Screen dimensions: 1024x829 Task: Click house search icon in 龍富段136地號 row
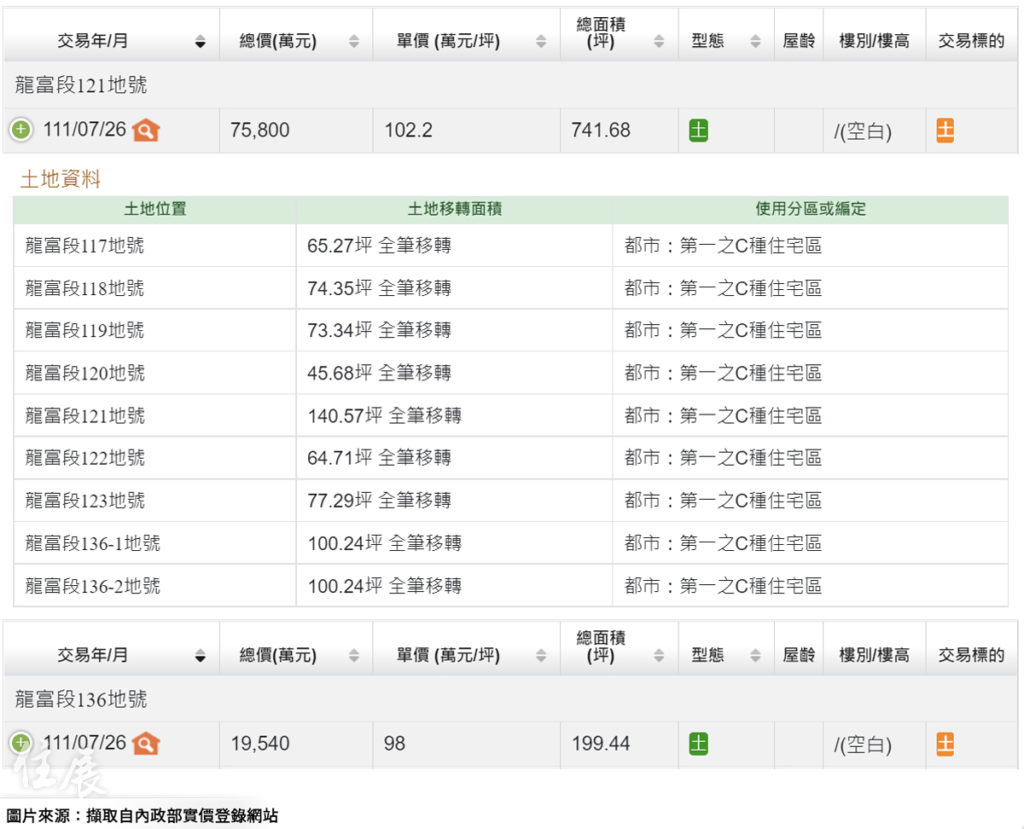(146, 743)
